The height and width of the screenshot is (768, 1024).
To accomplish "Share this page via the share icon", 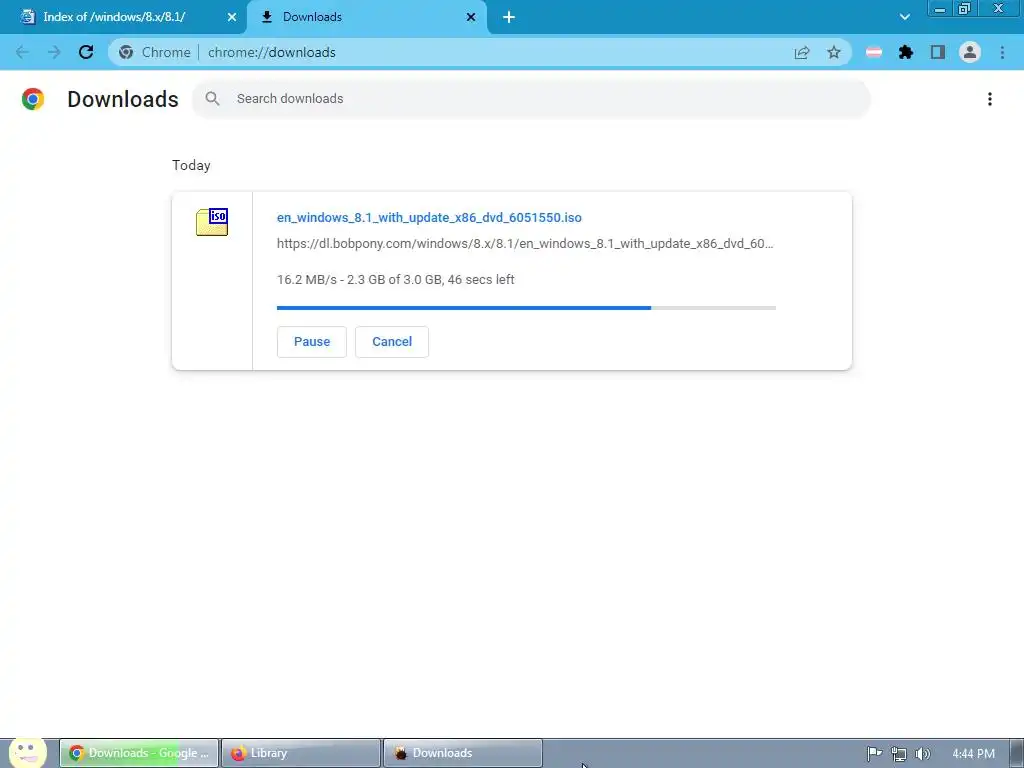I will pos(802,52).
